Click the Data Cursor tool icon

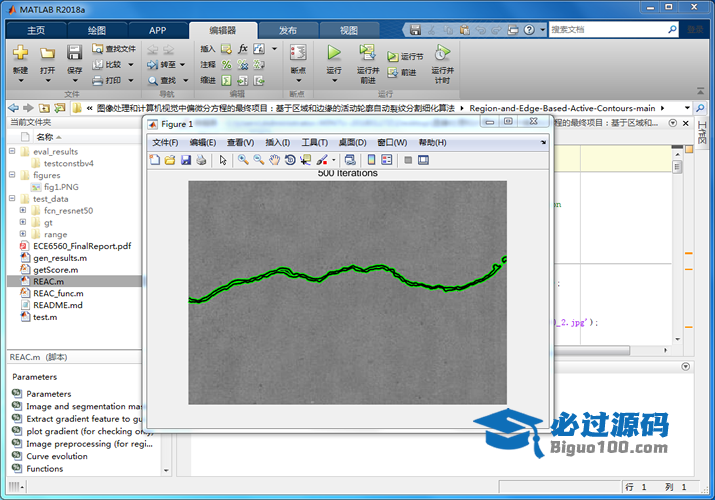pyautogui.click(x=305, y=160)
